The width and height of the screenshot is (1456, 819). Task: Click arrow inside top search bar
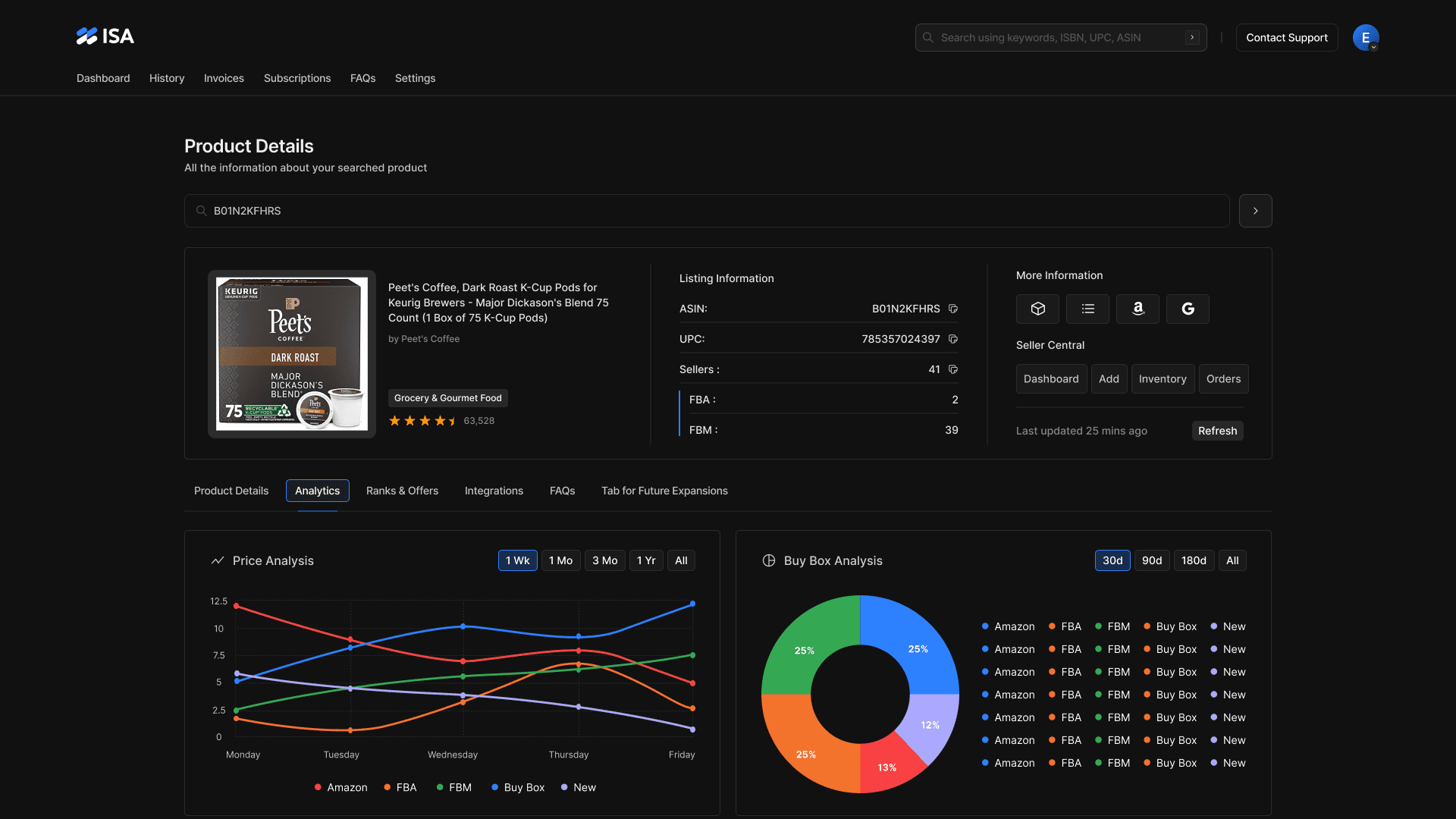tap(1192, 37)
